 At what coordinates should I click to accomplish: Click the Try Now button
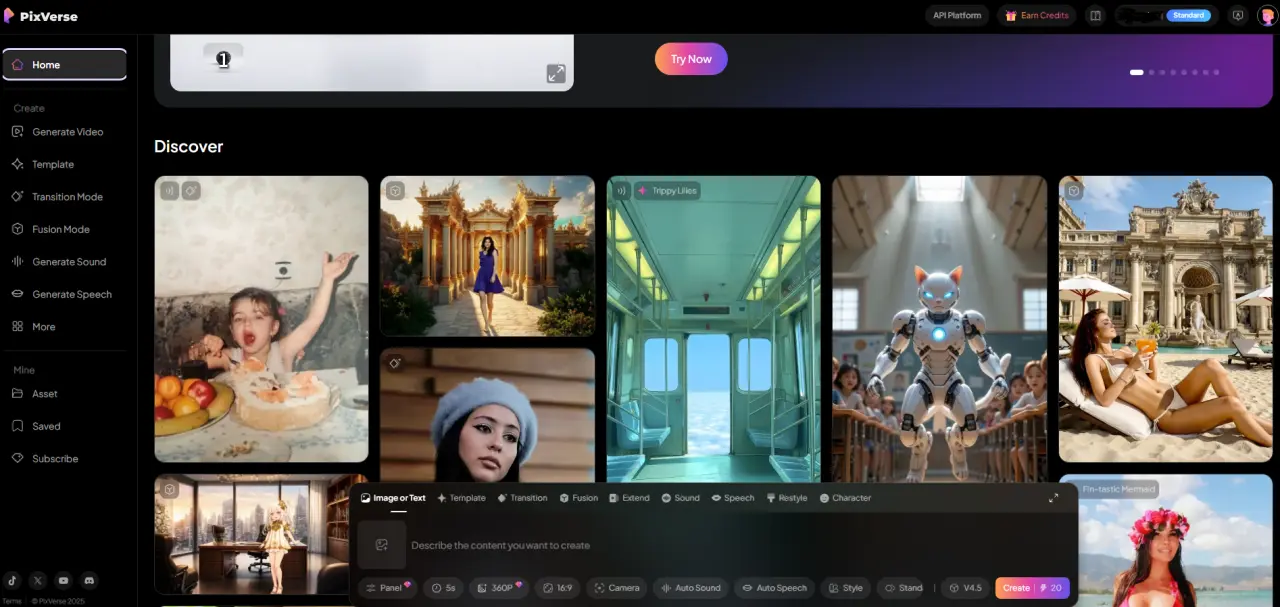(x=691, y=59)
